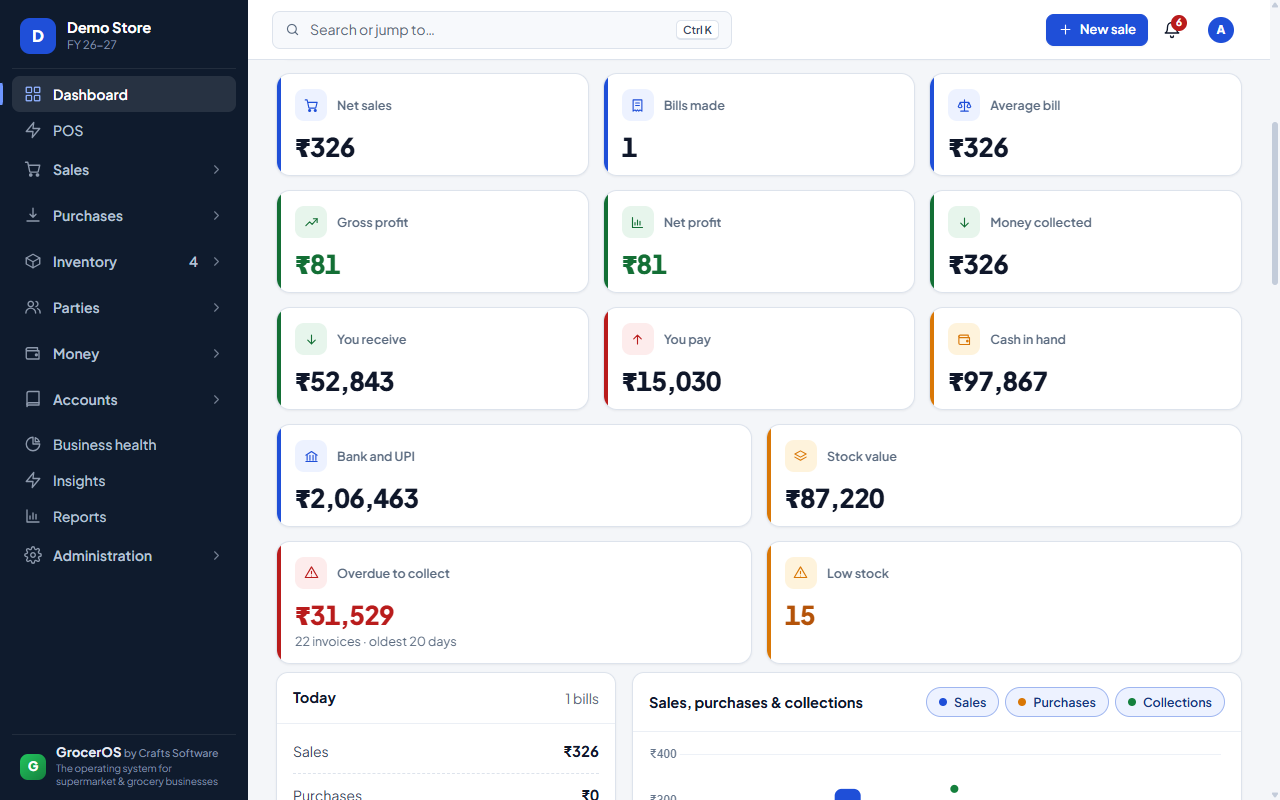
Task: Toggle the Sales chart series
Action: 962,702
